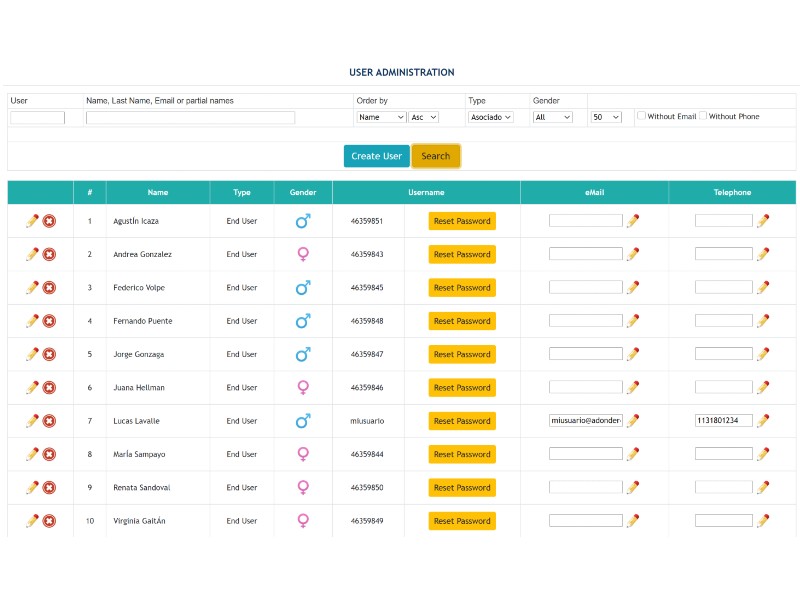The width and height of the screenshot is (800, 600).
Task: Click the Create User button
Action: (376, 156)
